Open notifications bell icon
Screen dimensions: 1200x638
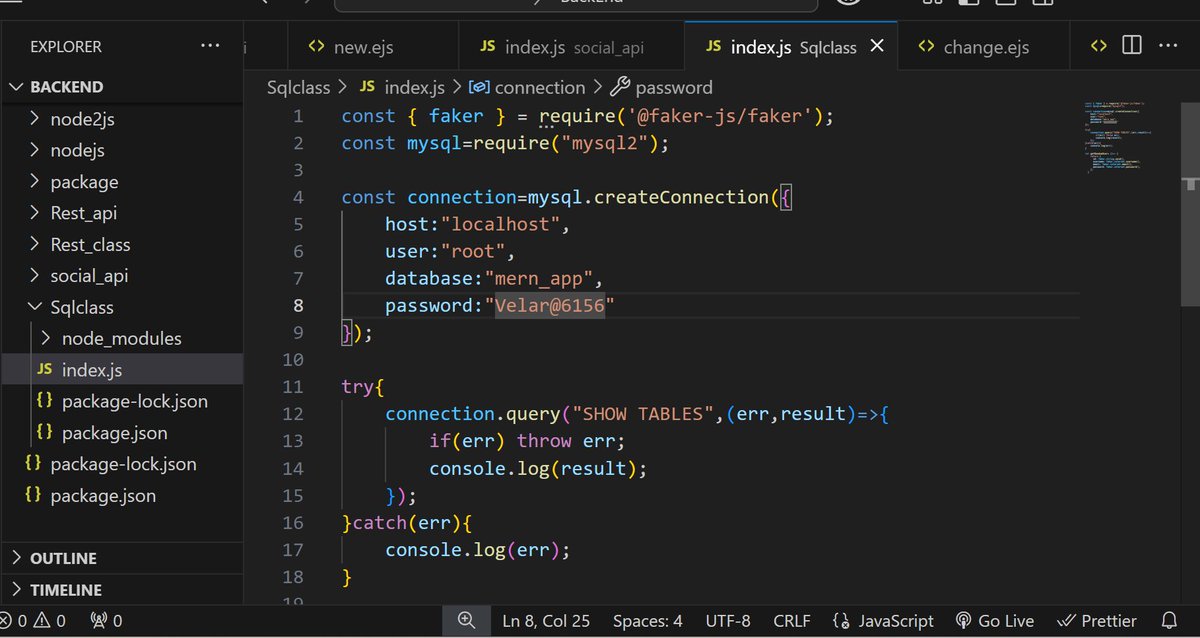coord(1169,621)
